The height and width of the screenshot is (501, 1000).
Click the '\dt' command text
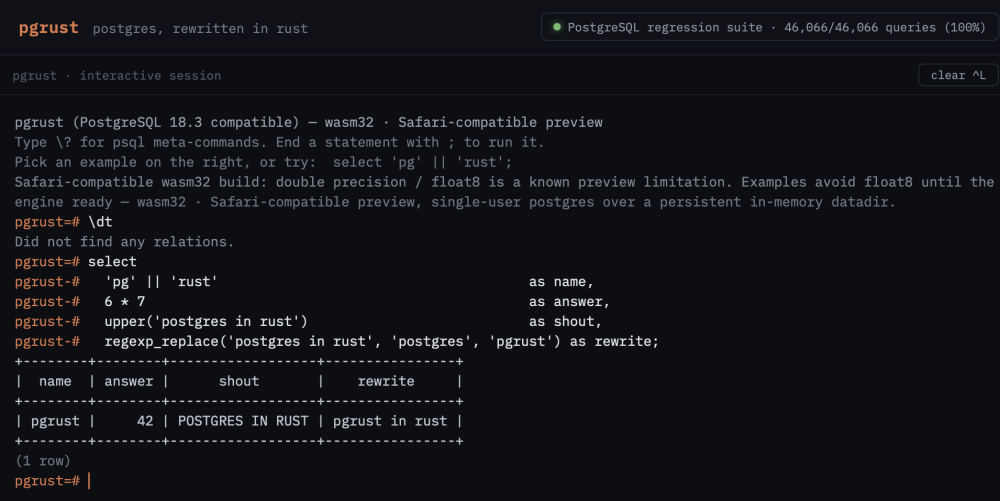pyautogui.click(x=100, y=222)
